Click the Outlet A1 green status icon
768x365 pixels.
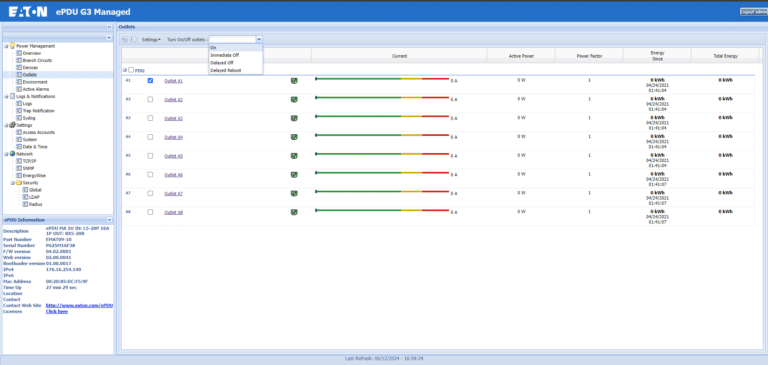click(x=294, y=81)
